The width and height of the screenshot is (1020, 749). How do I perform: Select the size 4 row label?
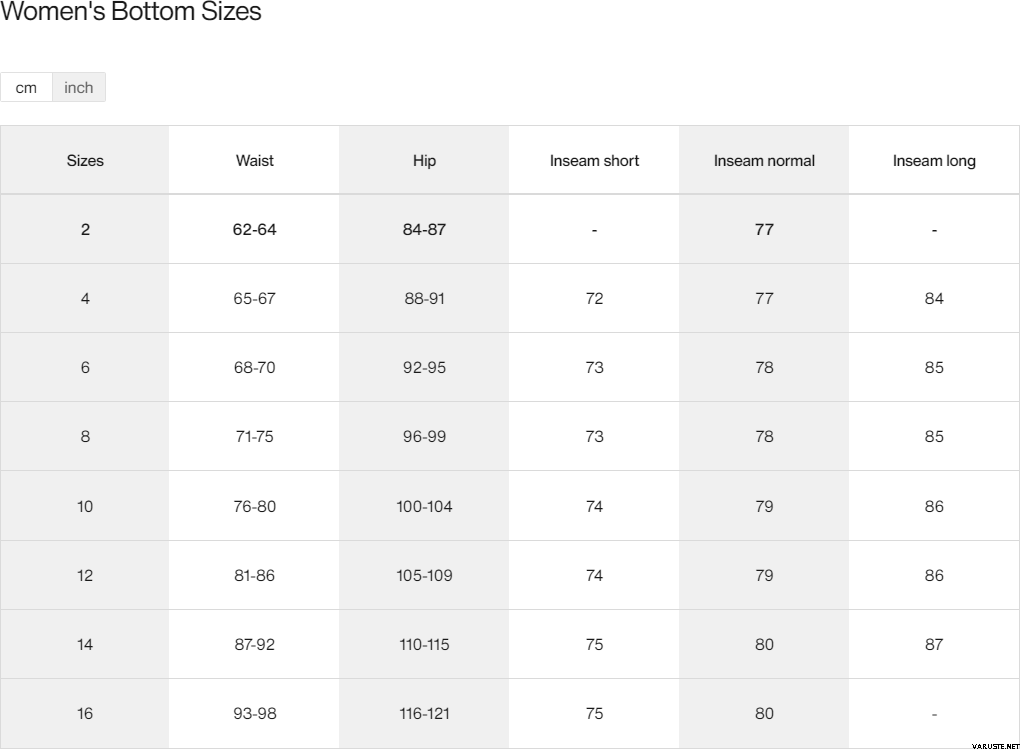click(x=85, y=299)
